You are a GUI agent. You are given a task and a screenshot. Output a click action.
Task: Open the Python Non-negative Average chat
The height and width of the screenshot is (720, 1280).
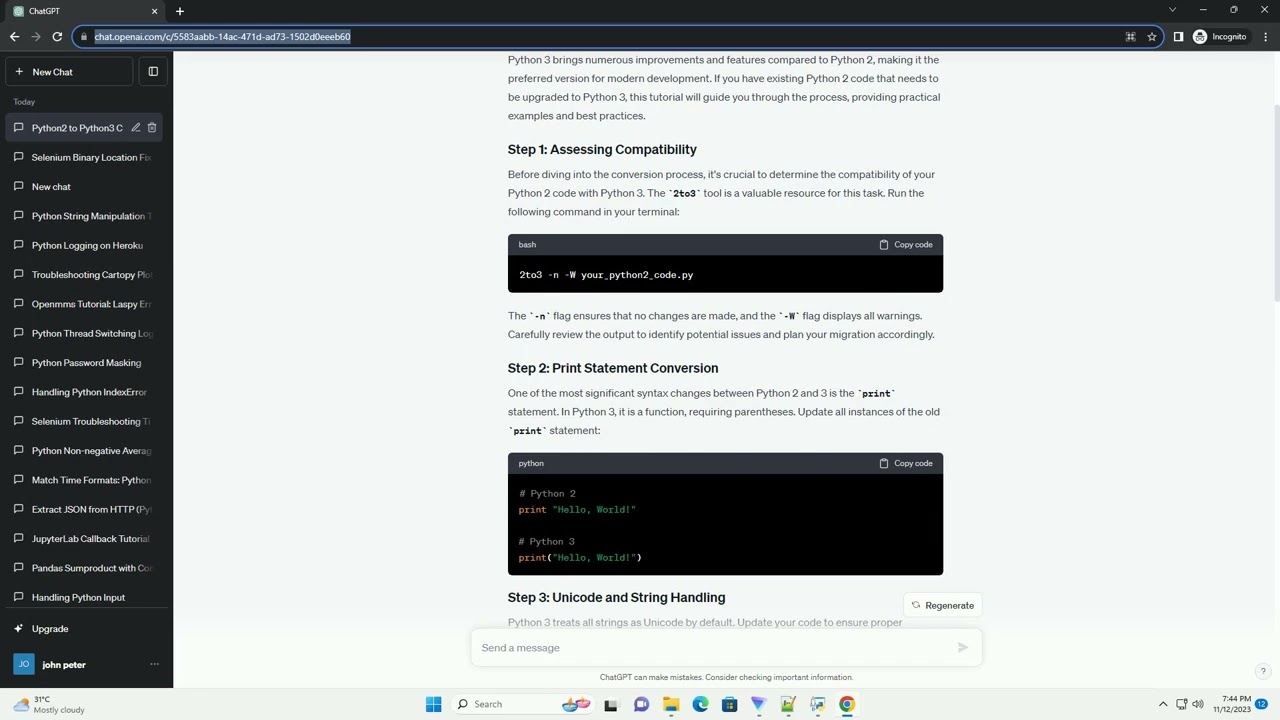pyautogui.click(x=86, y=451)
